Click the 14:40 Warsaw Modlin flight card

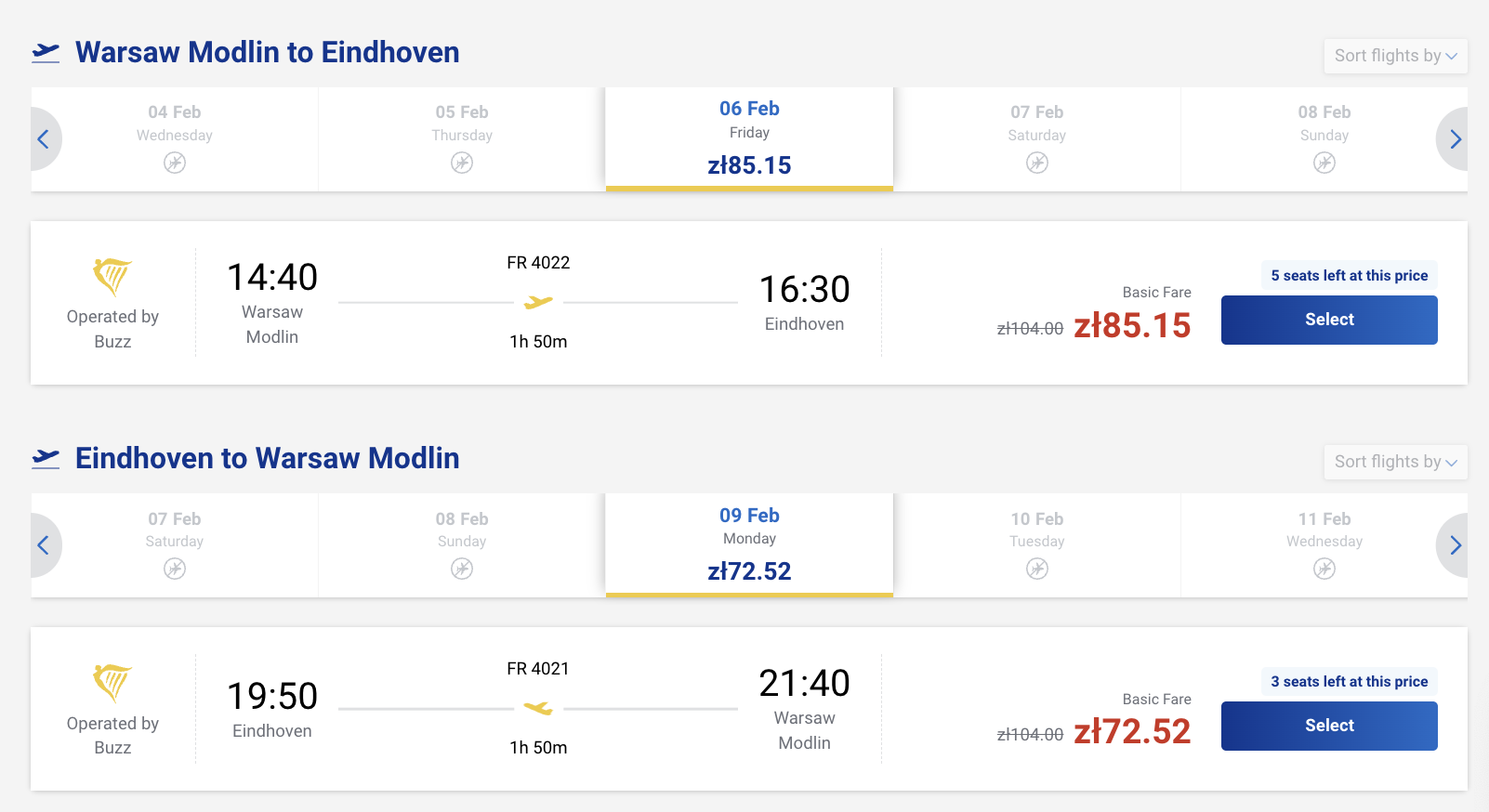click(538, 303)
